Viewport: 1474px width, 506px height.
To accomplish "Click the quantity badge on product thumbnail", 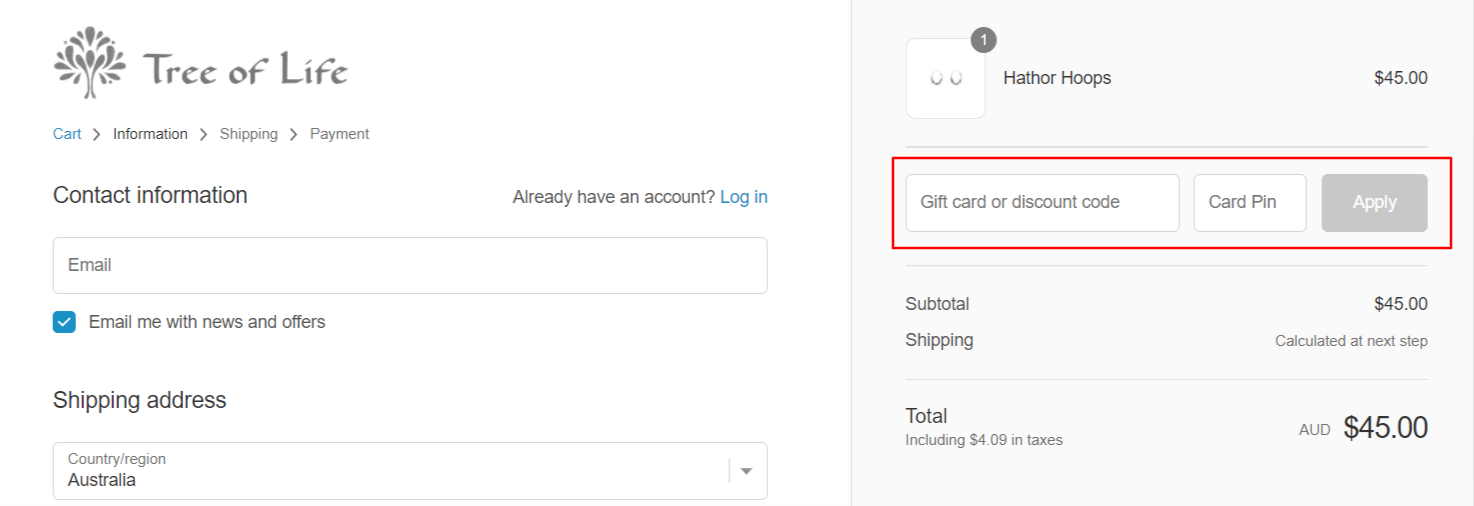I will click(x=984, y=40).
